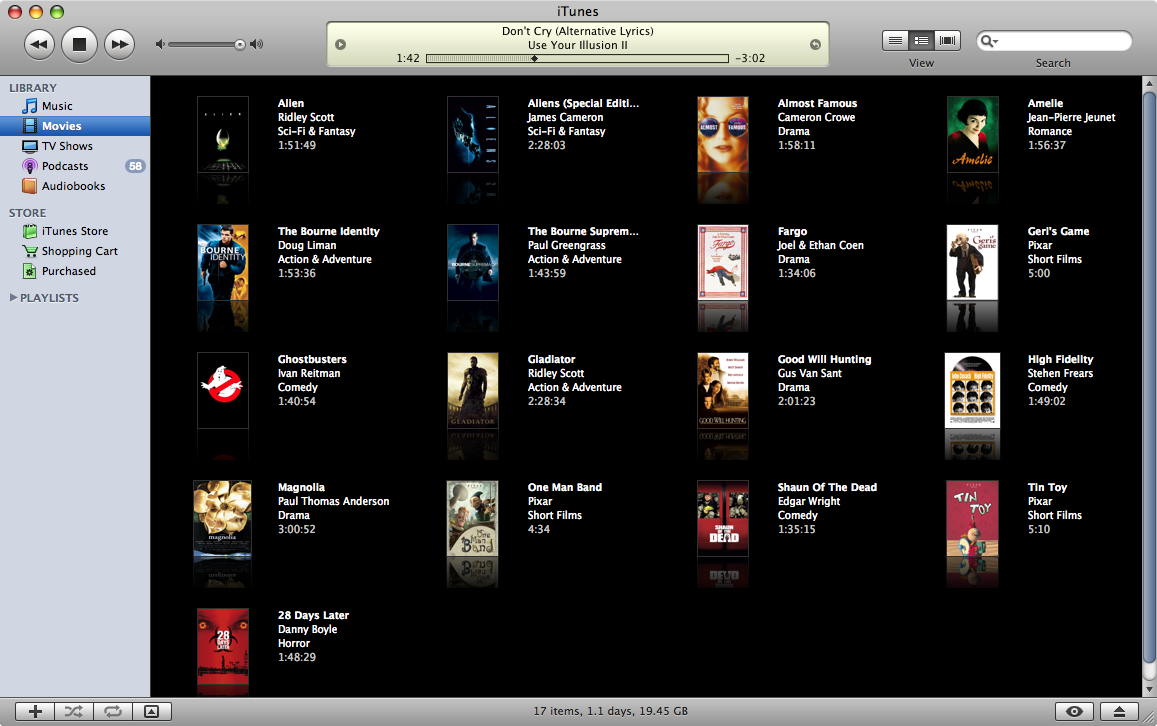The width and height of the screenshot is (1157, 726).
Task: Click the add playlist plus button
Action: [x=35, y=711]
